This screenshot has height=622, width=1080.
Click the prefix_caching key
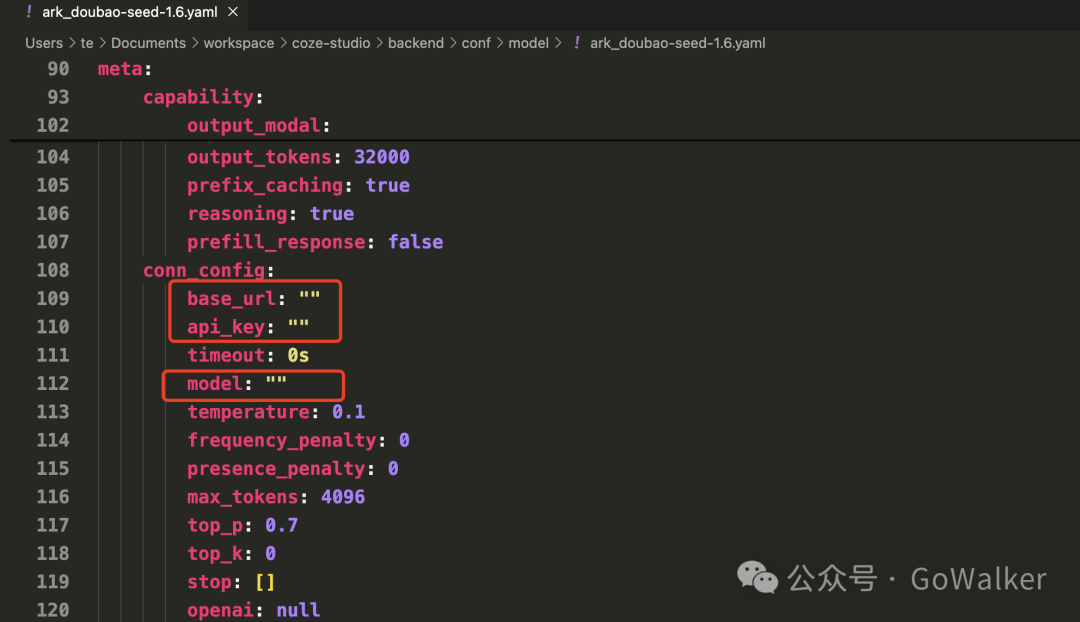(x=264, y=185)
